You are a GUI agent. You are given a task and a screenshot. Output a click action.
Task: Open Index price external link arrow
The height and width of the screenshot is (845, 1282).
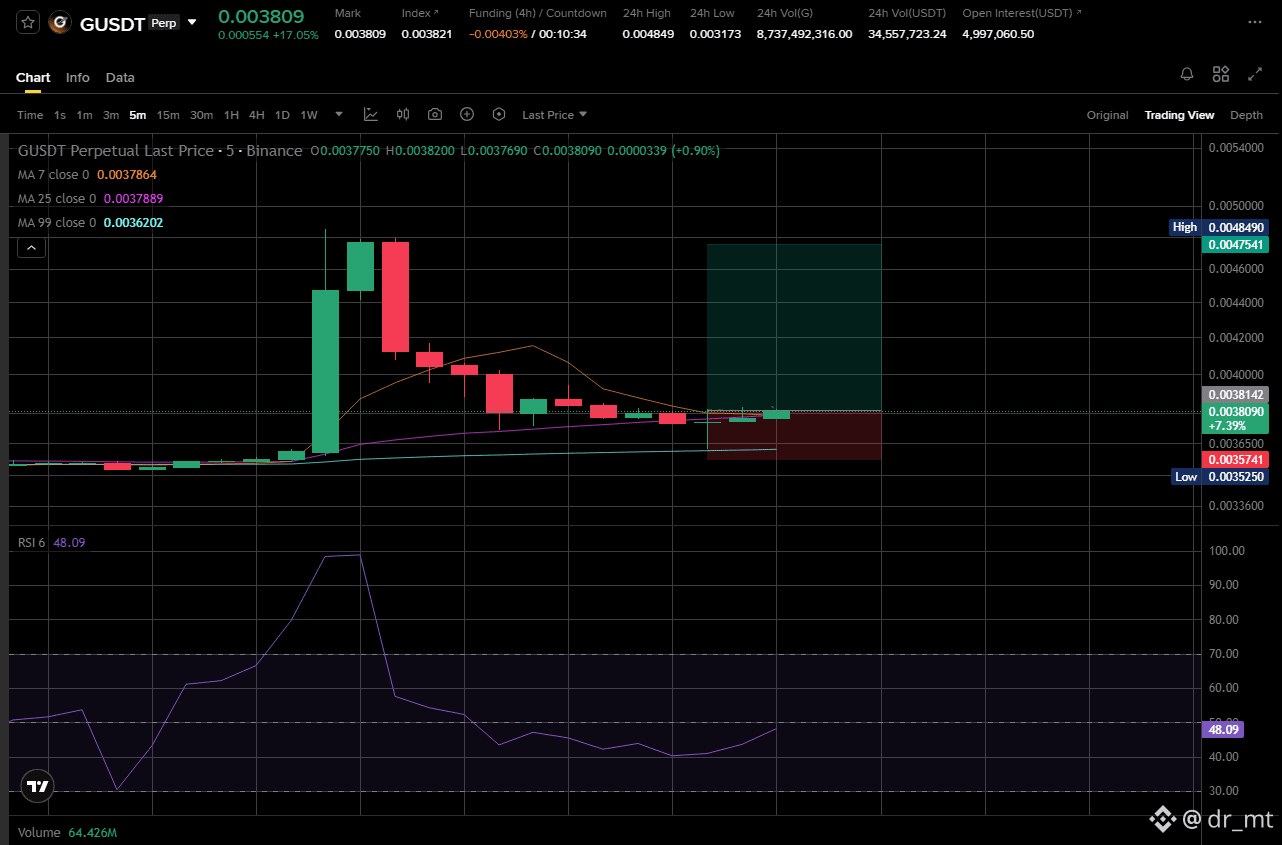point(437,13)
